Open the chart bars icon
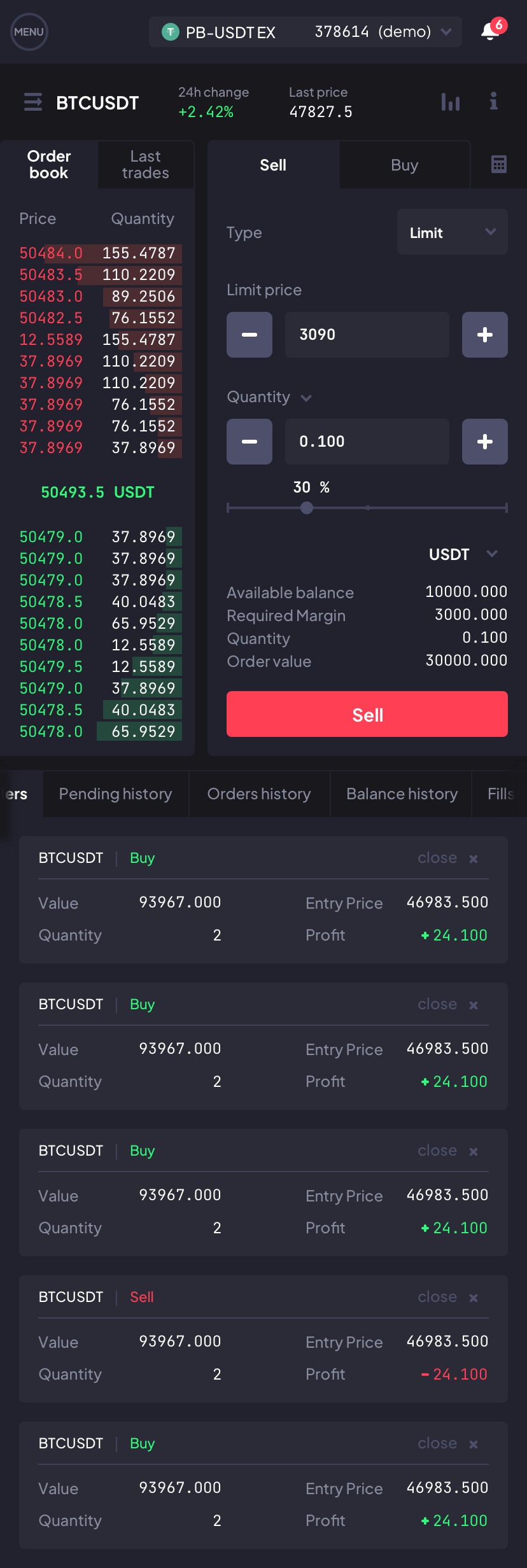The image size is (527, 1568). click(451, 102)
